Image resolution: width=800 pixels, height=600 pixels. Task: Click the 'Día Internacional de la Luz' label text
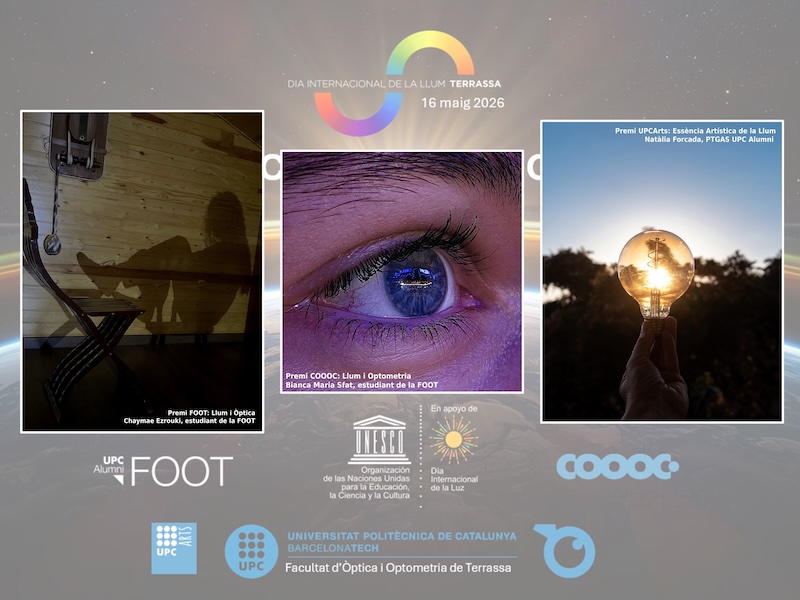pyautogui.click(x=454, y=479)
